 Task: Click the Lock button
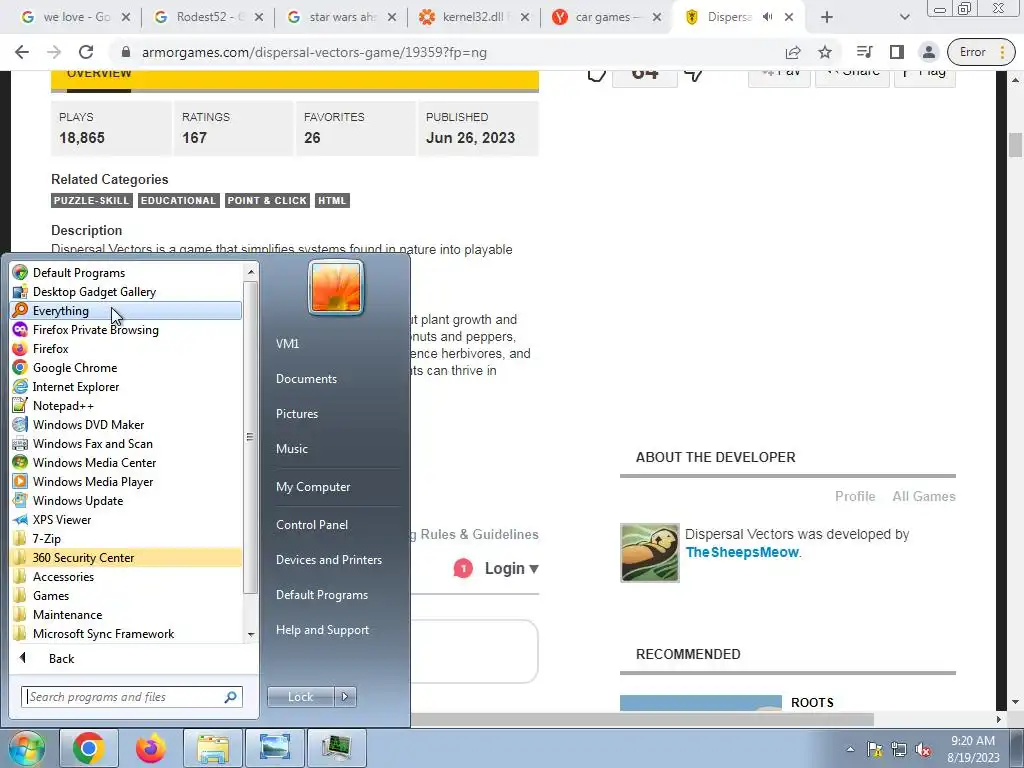[x=300, y=697]
